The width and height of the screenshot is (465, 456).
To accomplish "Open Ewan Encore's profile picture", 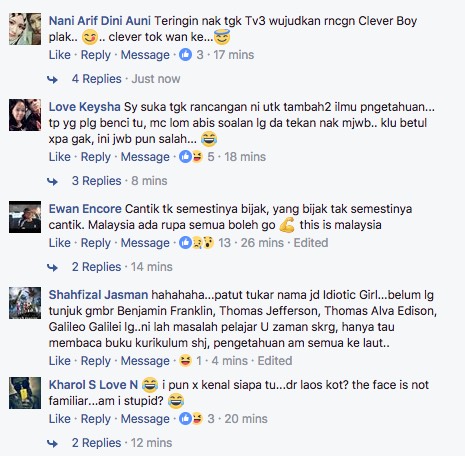I will [x=25, y=217].
